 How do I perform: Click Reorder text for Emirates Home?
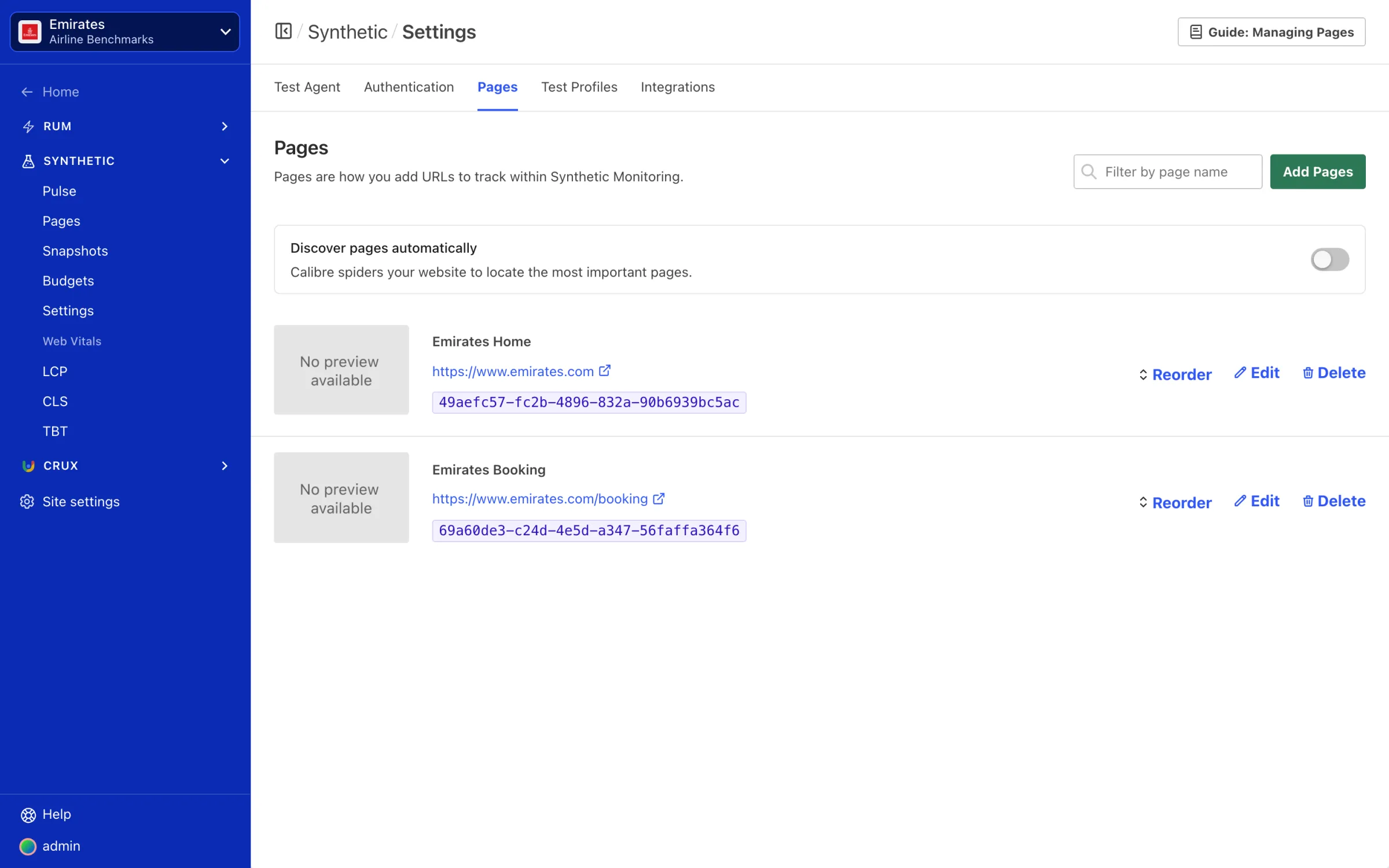point(1181,374)
